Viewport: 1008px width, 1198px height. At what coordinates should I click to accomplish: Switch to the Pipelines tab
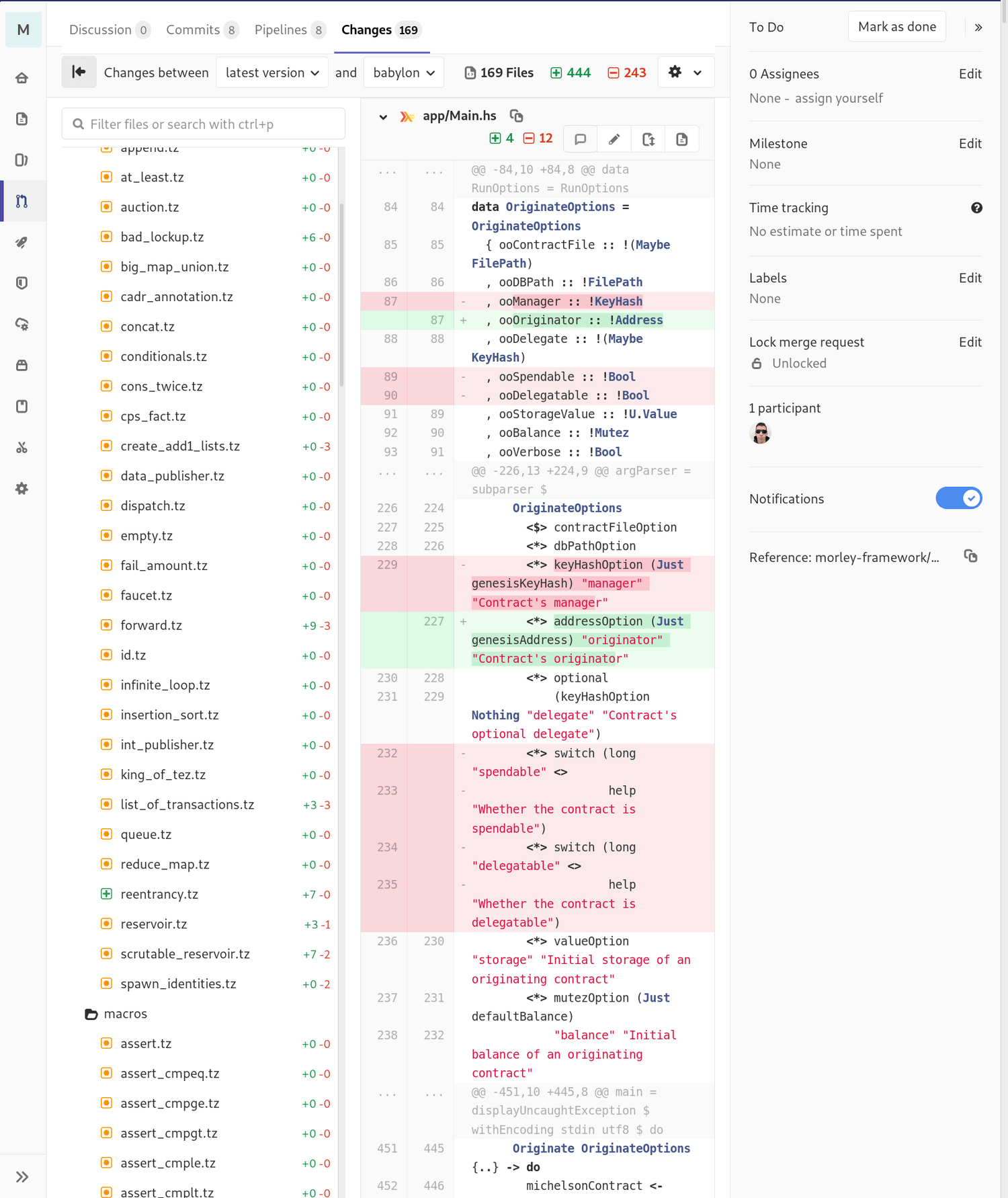(x=290, y=30)
